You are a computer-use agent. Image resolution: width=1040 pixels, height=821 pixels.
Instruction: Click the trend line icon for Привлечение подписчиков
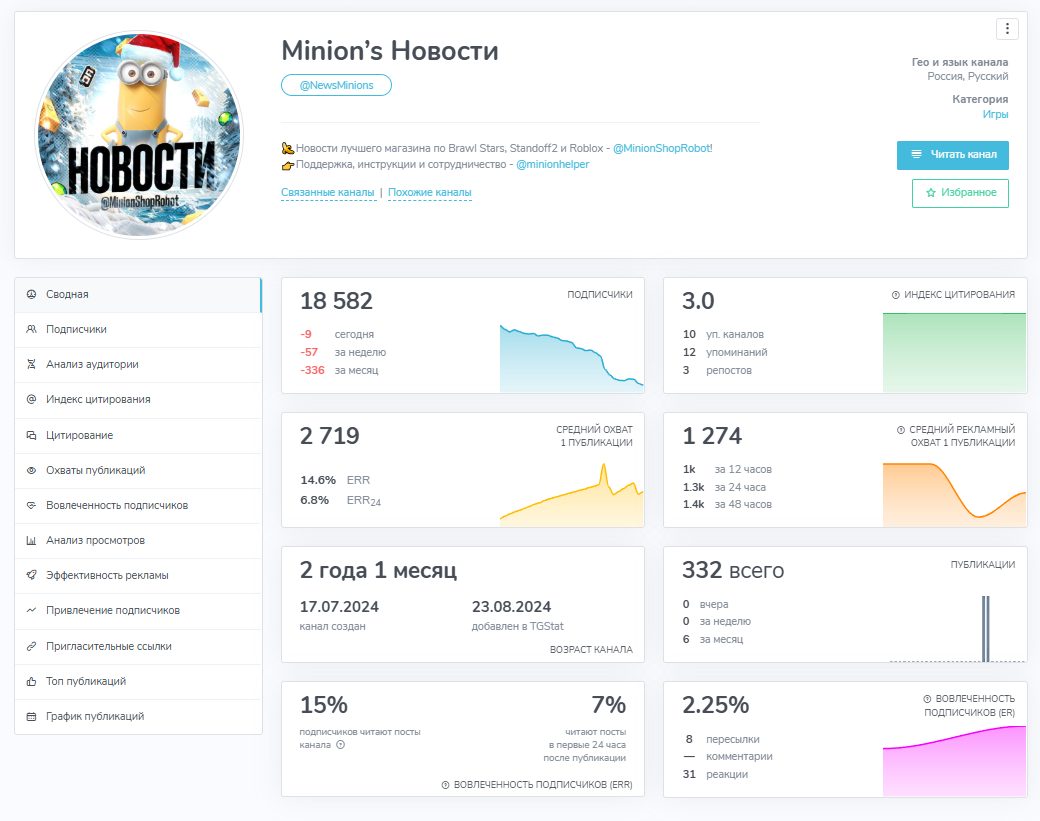click(31, 610)
